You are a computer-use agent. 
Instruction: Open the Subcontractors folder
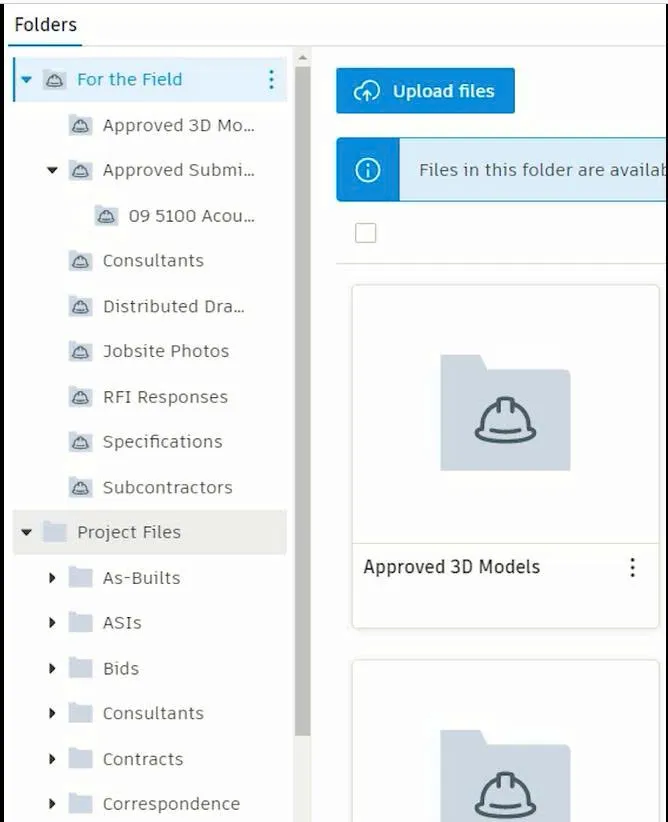(167, 488)
